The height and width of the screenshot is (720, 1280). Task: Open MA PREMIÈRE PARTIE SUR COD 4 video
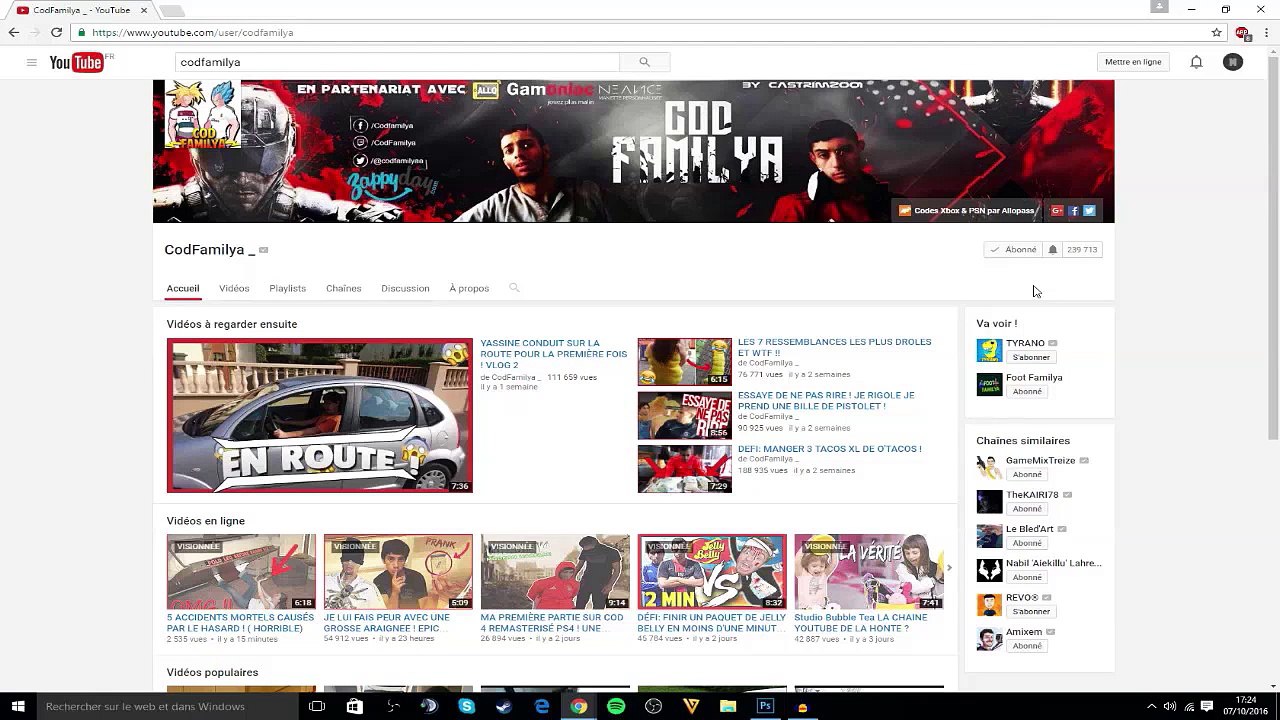point(552,622)
